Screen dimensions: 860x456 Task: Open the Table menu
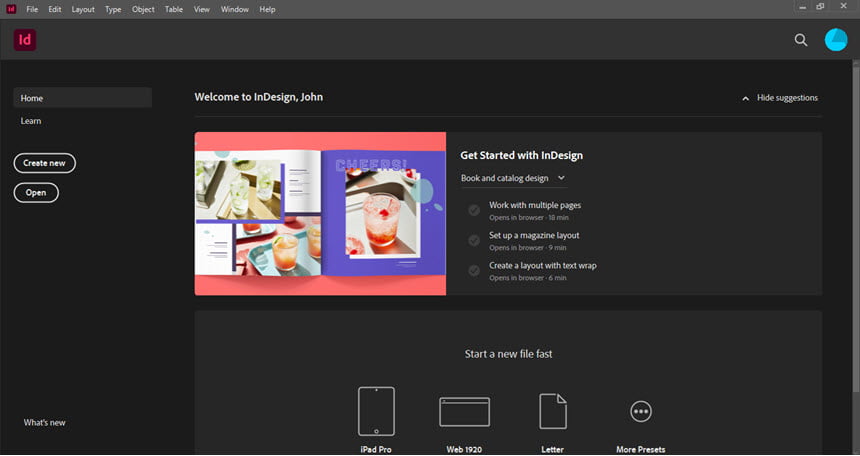coord(174,9)
